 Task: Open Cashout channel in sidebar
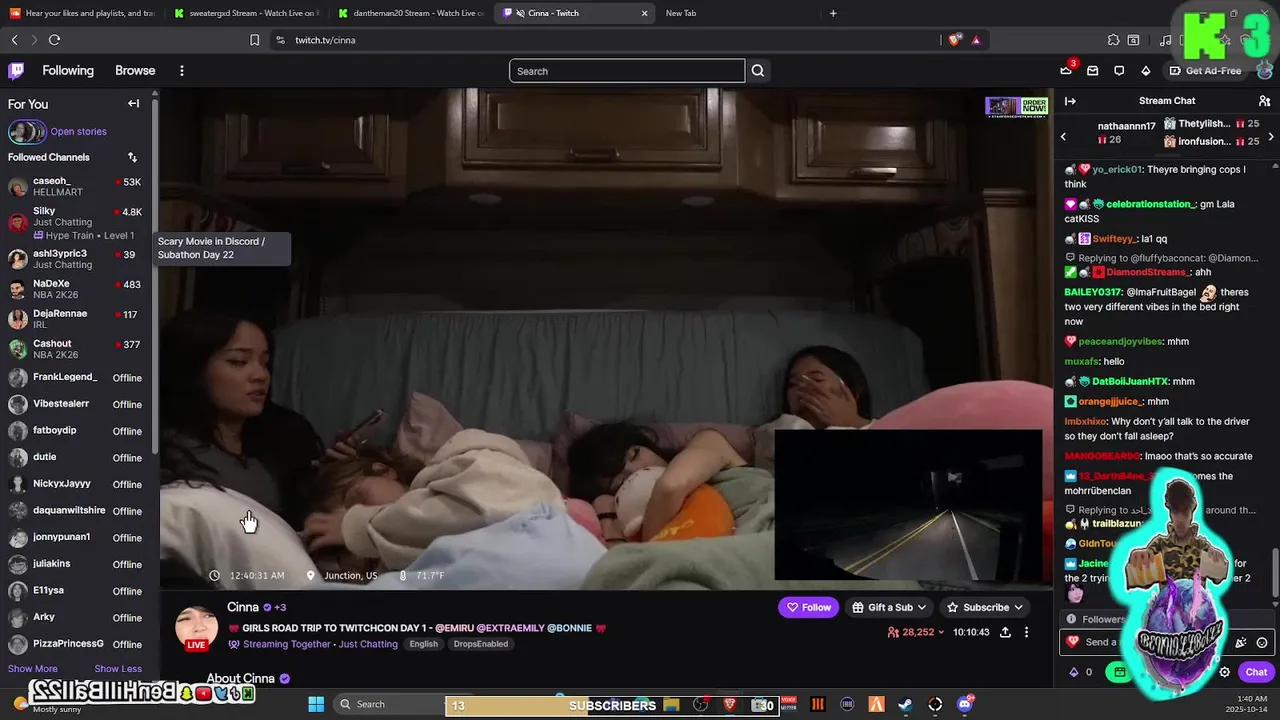coord(75,349)
